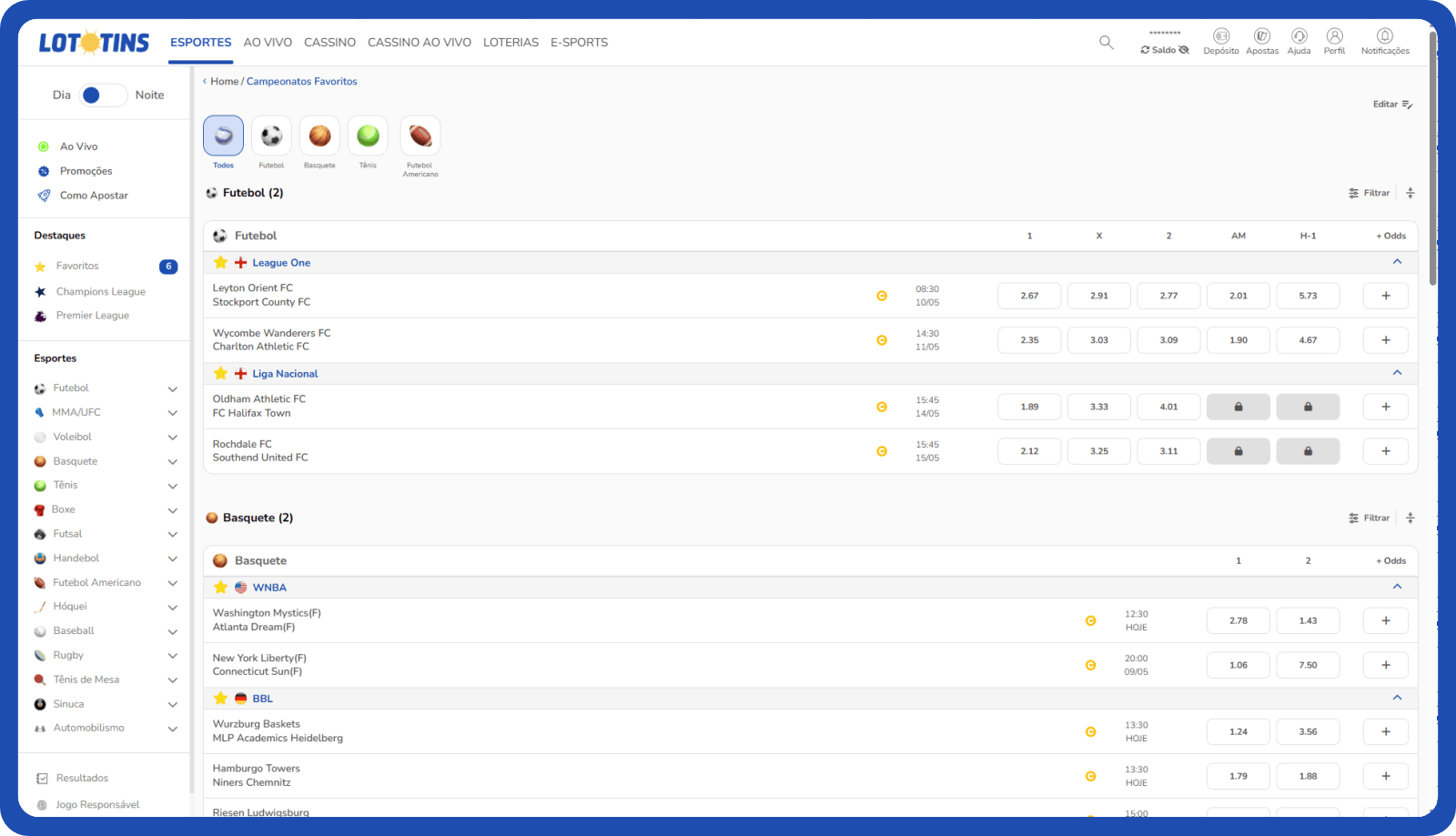1456x836 pixels.
Task: Open the search magnifier icon
Action: tap(1106, 42)
